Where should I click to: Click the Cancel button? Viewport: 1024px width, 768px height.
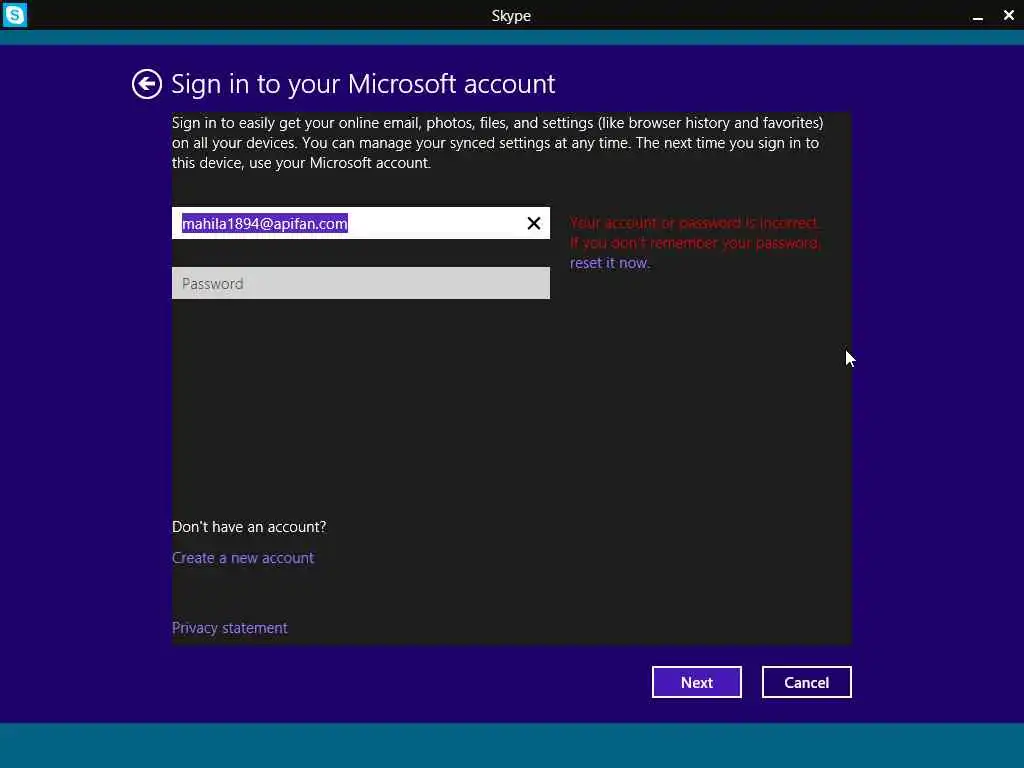pos(807,682)
